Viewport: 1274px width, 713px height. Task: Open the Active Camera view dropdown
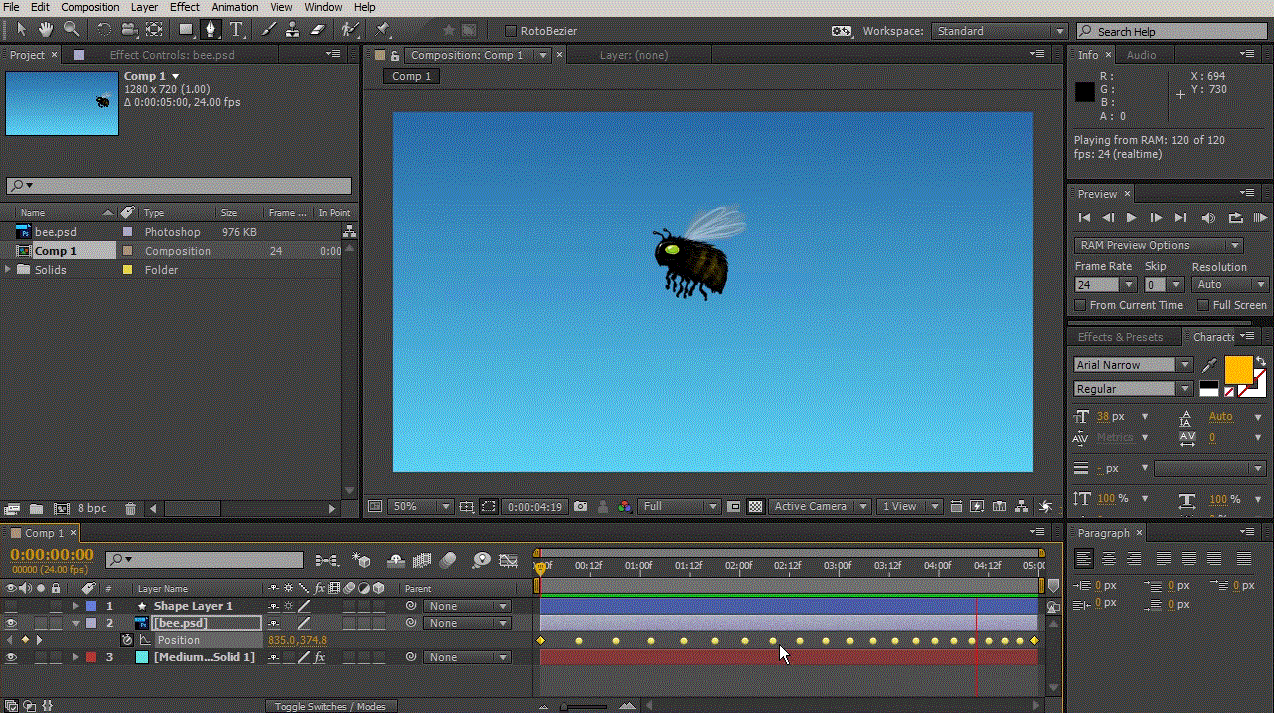point(819,507)
